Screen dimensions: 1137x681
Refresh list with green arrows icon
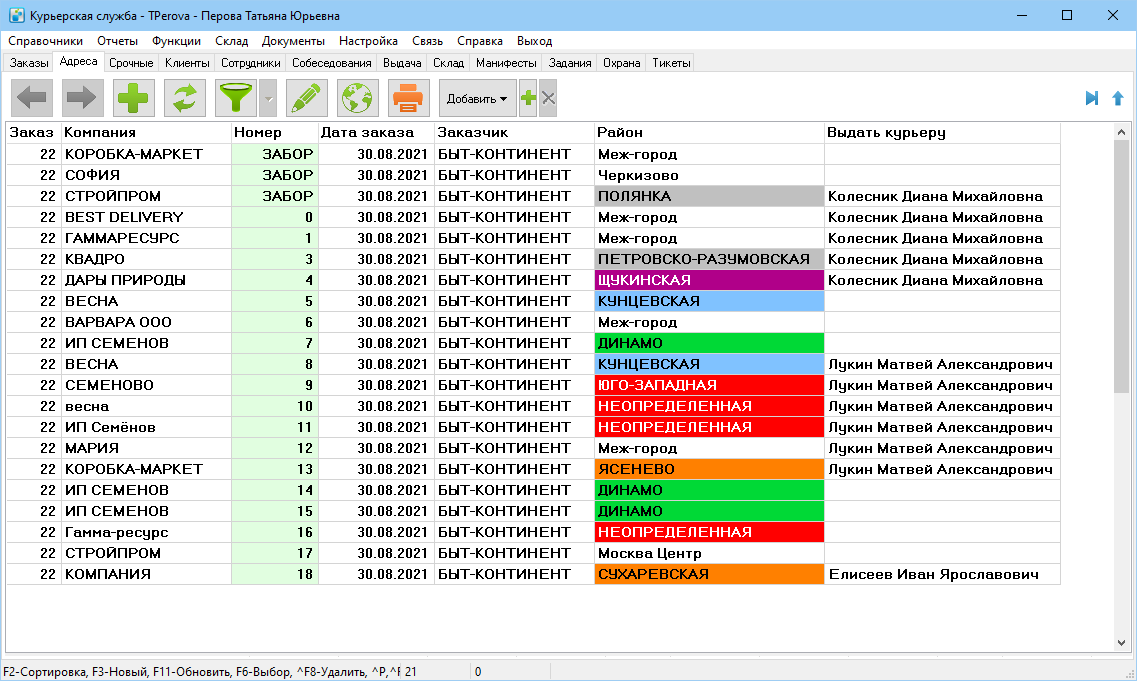coord(185,98)
